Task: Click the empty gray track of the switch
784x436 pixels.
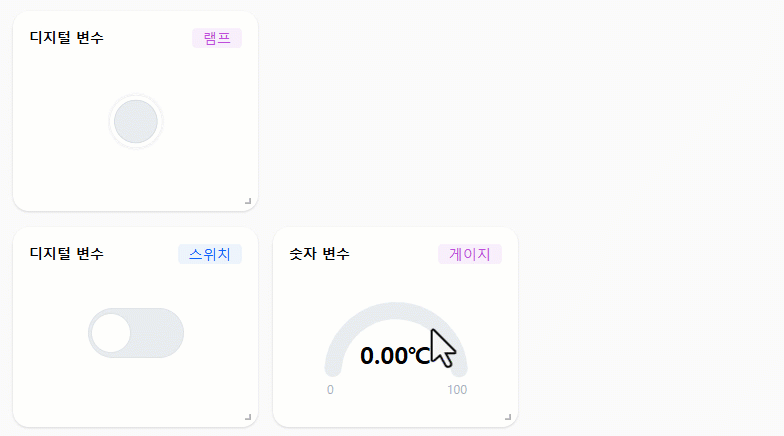Action: pyautogui.click(x=156, y=333)
